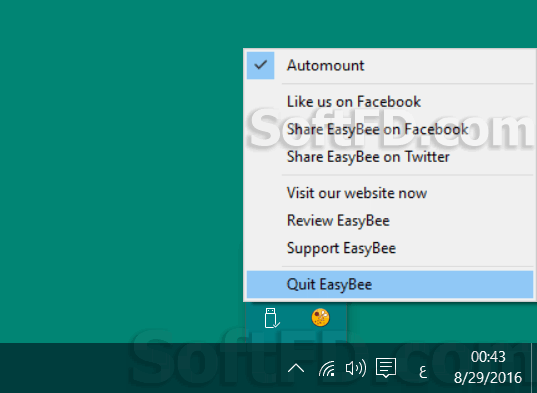Viewport: 537px width, 393px height.
Task: Switch the input language indicator
Action: tap(423, 371)
